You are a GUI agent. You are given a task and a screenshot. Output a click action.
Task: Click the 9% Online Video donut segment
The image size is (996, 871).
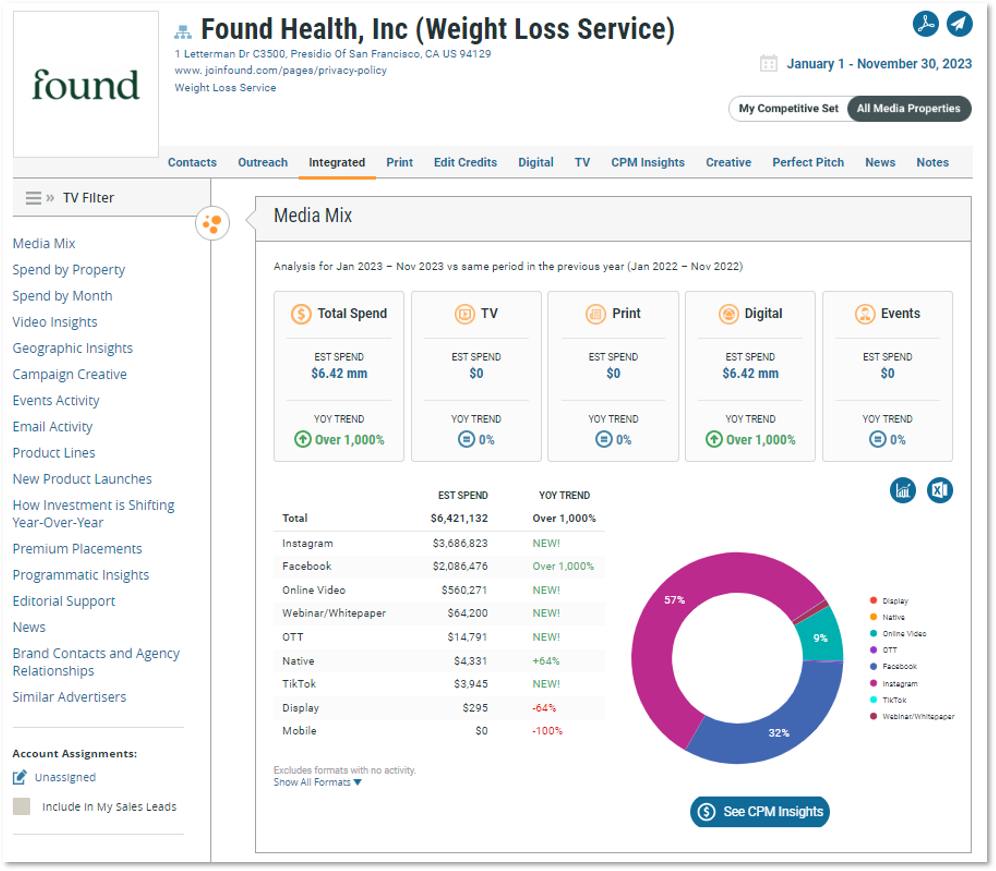point(822,637)
